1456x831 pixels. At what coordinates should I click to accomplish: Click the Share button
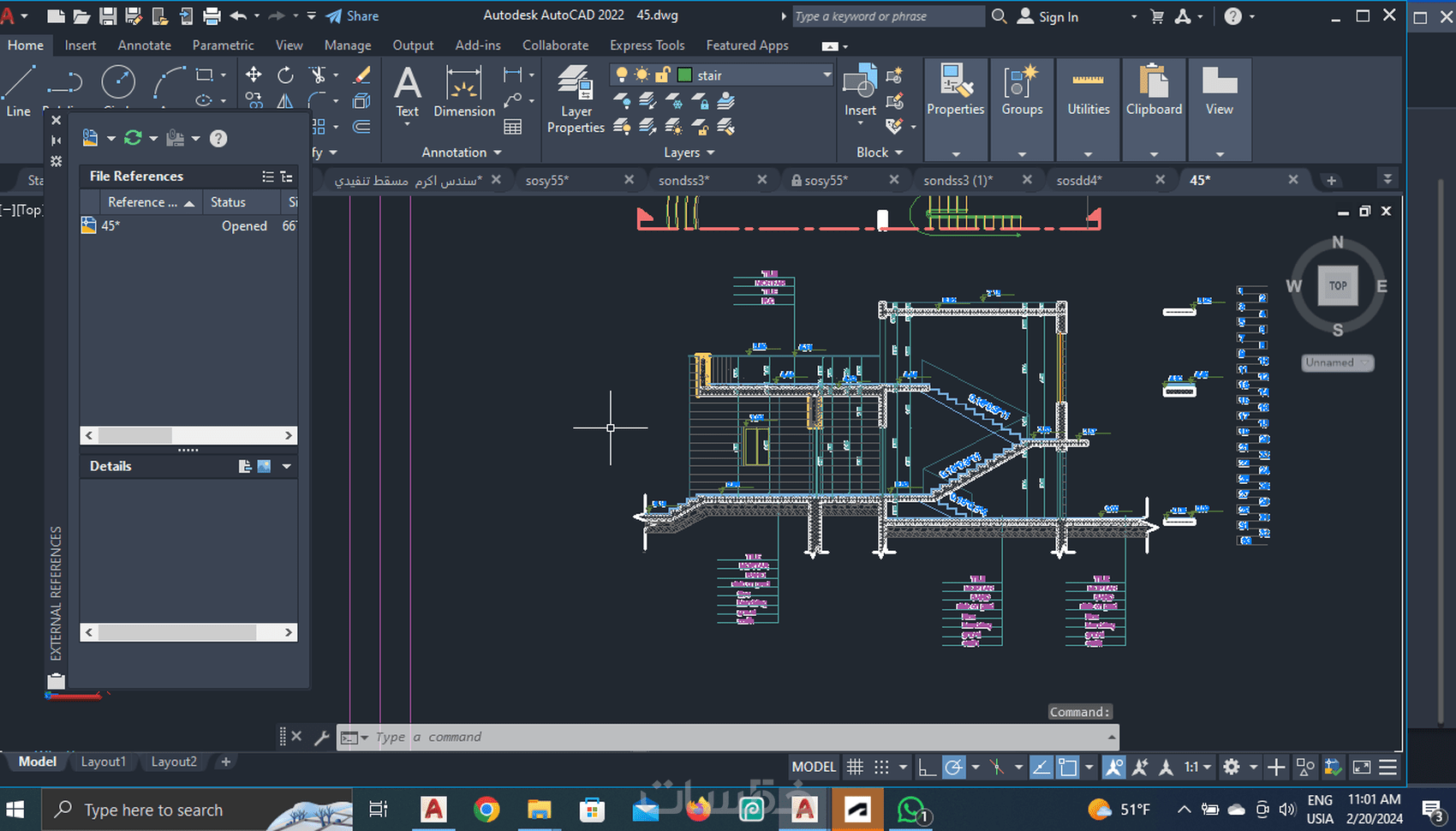tap(353, 16)
